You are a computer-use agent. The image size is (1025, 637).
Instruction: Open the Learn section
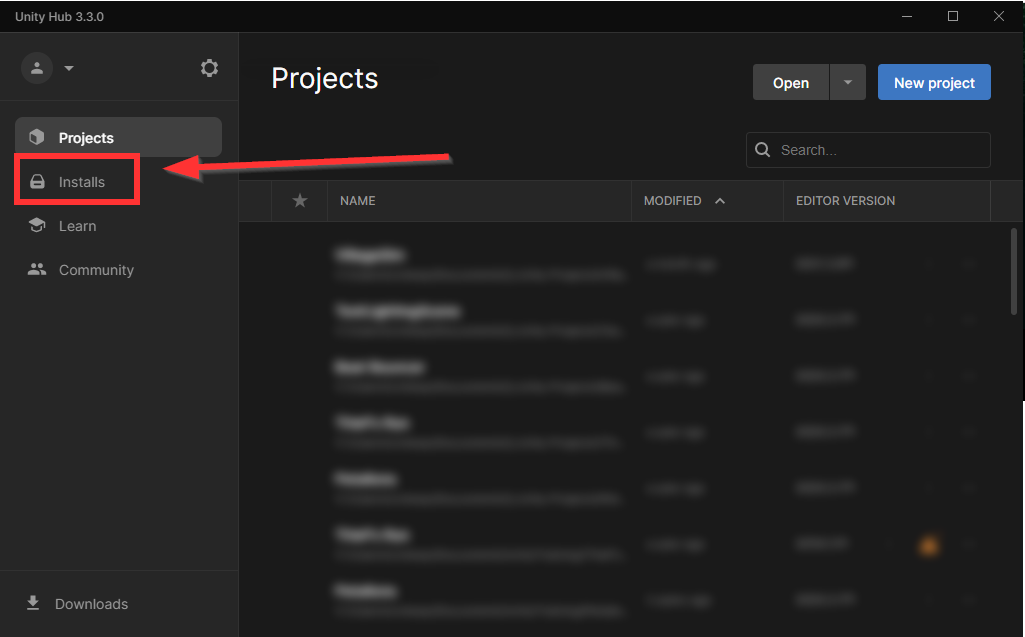(x=77, y=226)
